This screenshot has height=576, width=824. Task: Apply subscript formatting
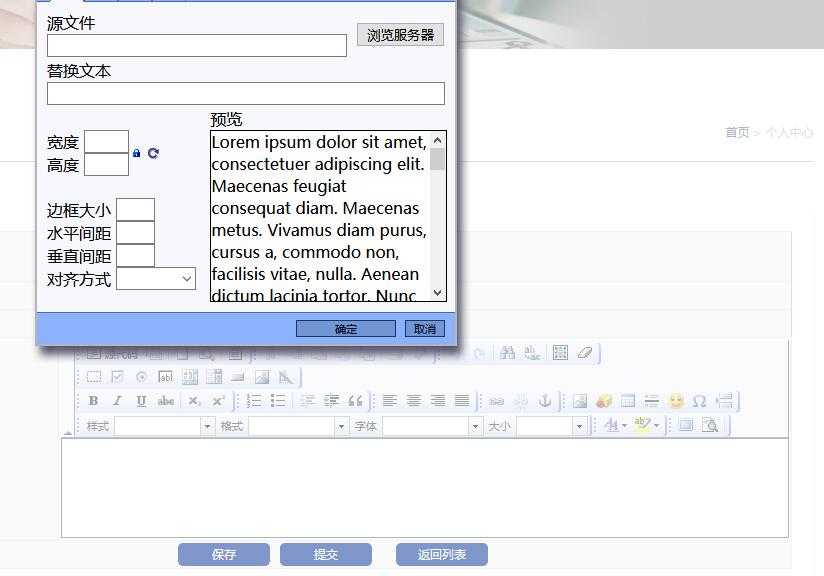194,401
